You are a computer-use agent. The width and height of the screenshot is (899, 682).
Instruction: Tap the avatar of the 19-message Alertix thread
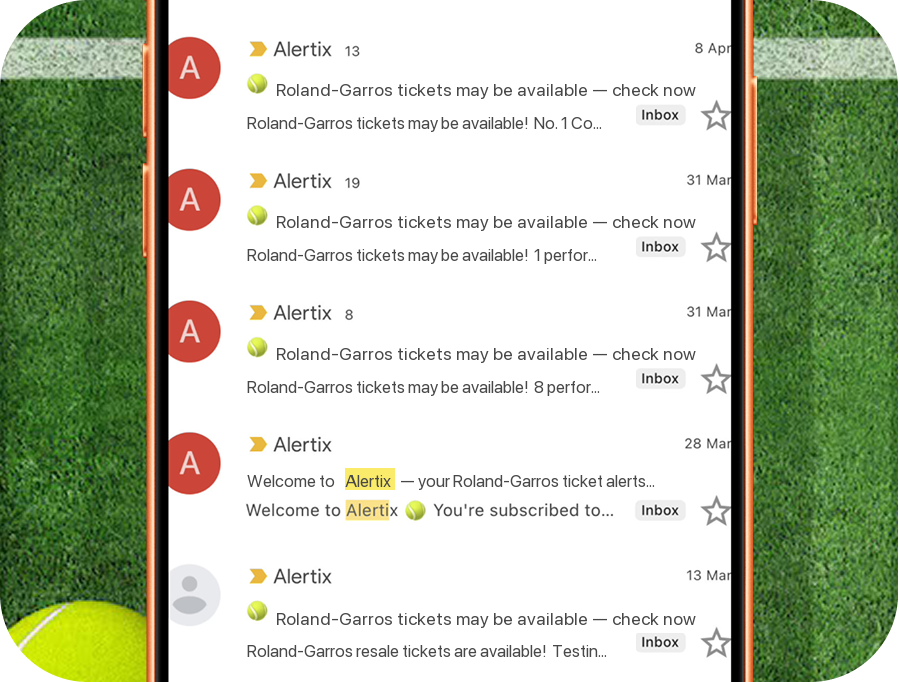190,200
